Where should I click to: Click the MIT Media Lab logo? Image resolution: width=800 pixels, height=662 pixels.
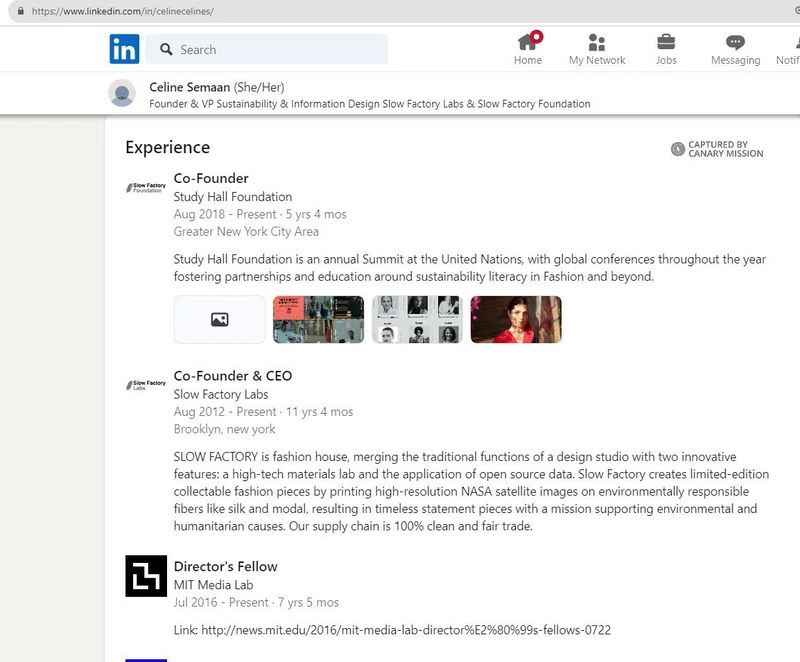pyautogui.click(x=146, y=576)
